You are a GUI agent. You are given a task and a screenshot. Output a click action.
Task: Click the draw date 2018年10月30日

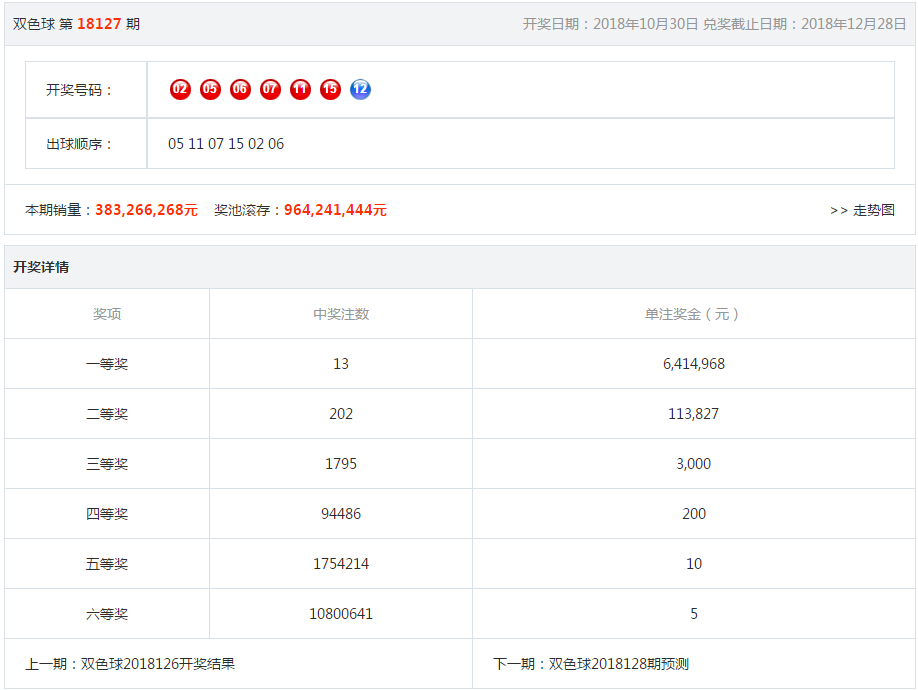(x=646, y=24)
